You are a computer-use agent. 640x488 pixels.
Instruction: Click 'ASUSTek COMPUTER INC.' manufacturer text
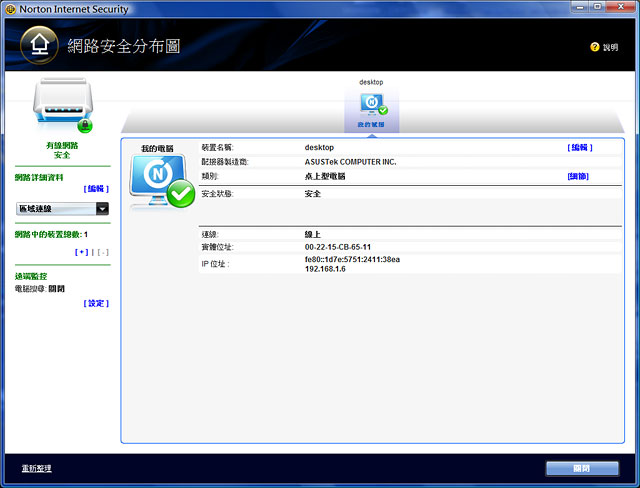[x=350, y=162]
